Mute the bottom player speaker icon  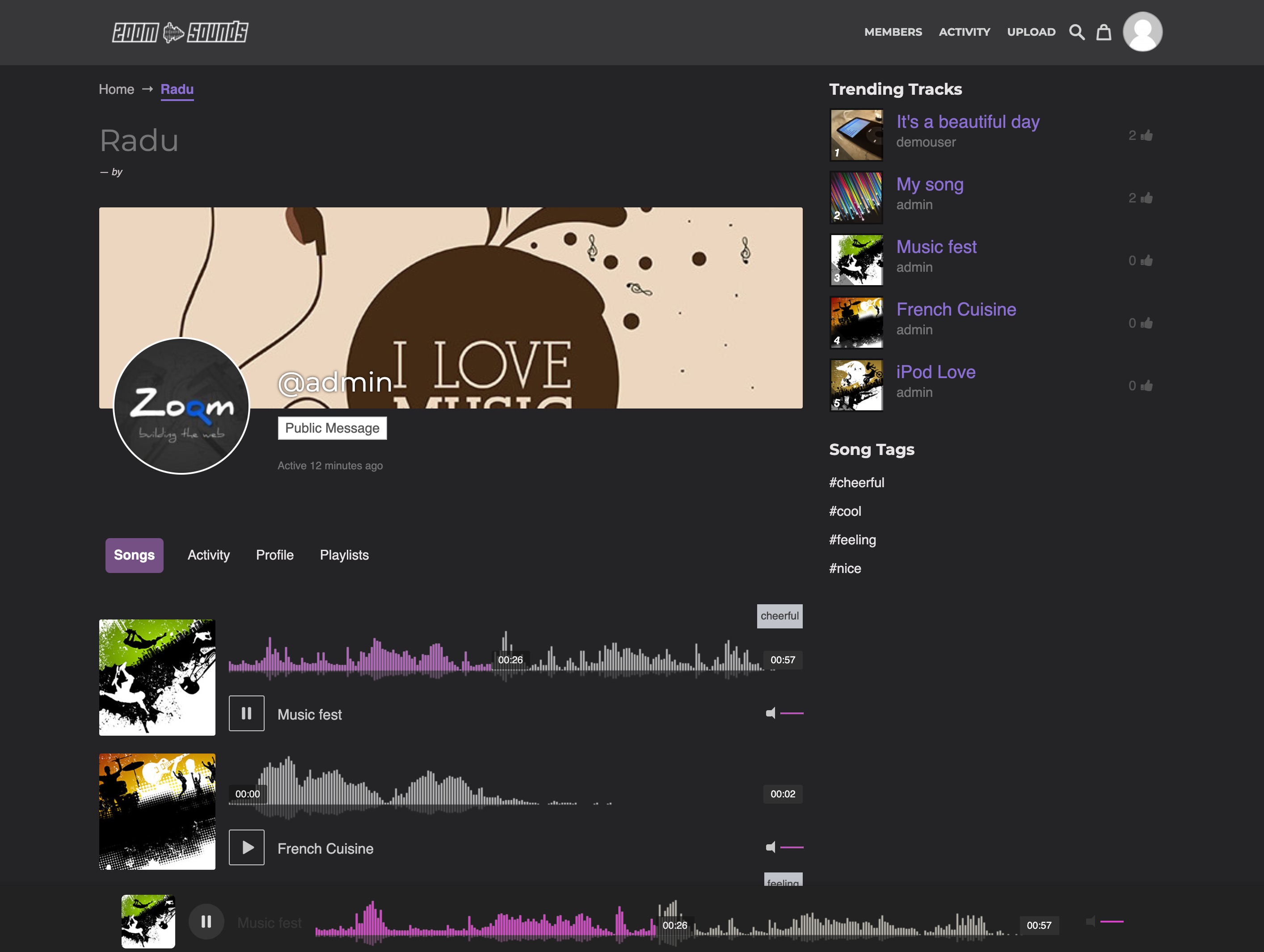tap(1090, 922)
